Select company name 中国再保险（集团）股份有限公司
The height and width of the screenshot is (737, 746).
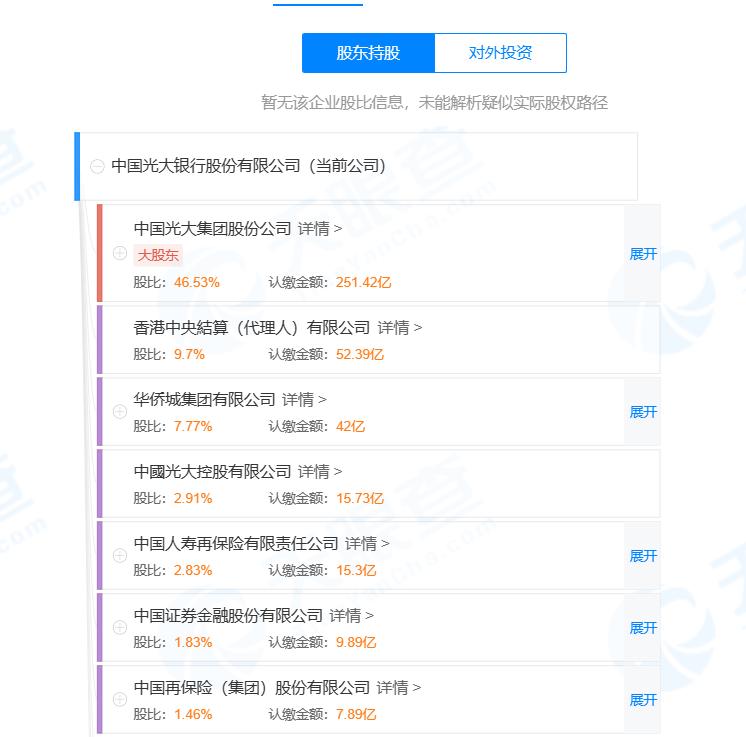pyautogui.click(x=252, y=687)
